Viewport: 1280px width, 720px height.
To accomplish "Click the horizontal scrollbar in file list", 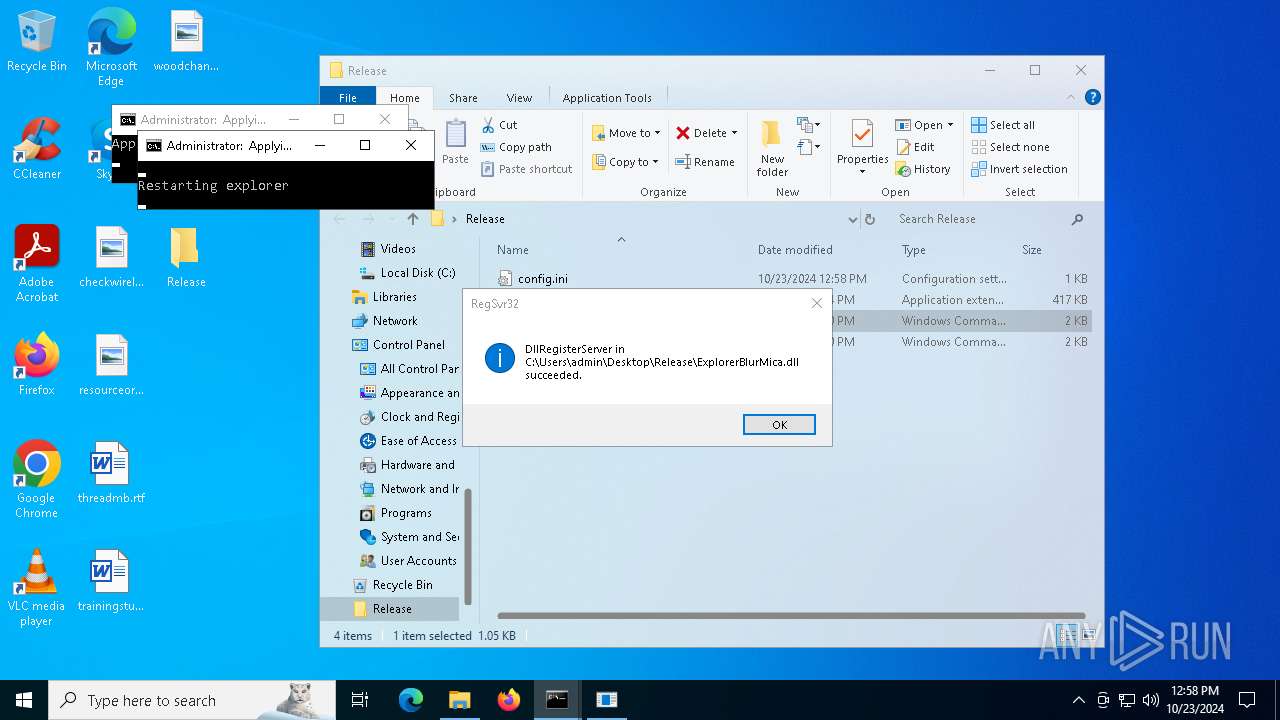I will pyautogui.click(x=791, y=615).
